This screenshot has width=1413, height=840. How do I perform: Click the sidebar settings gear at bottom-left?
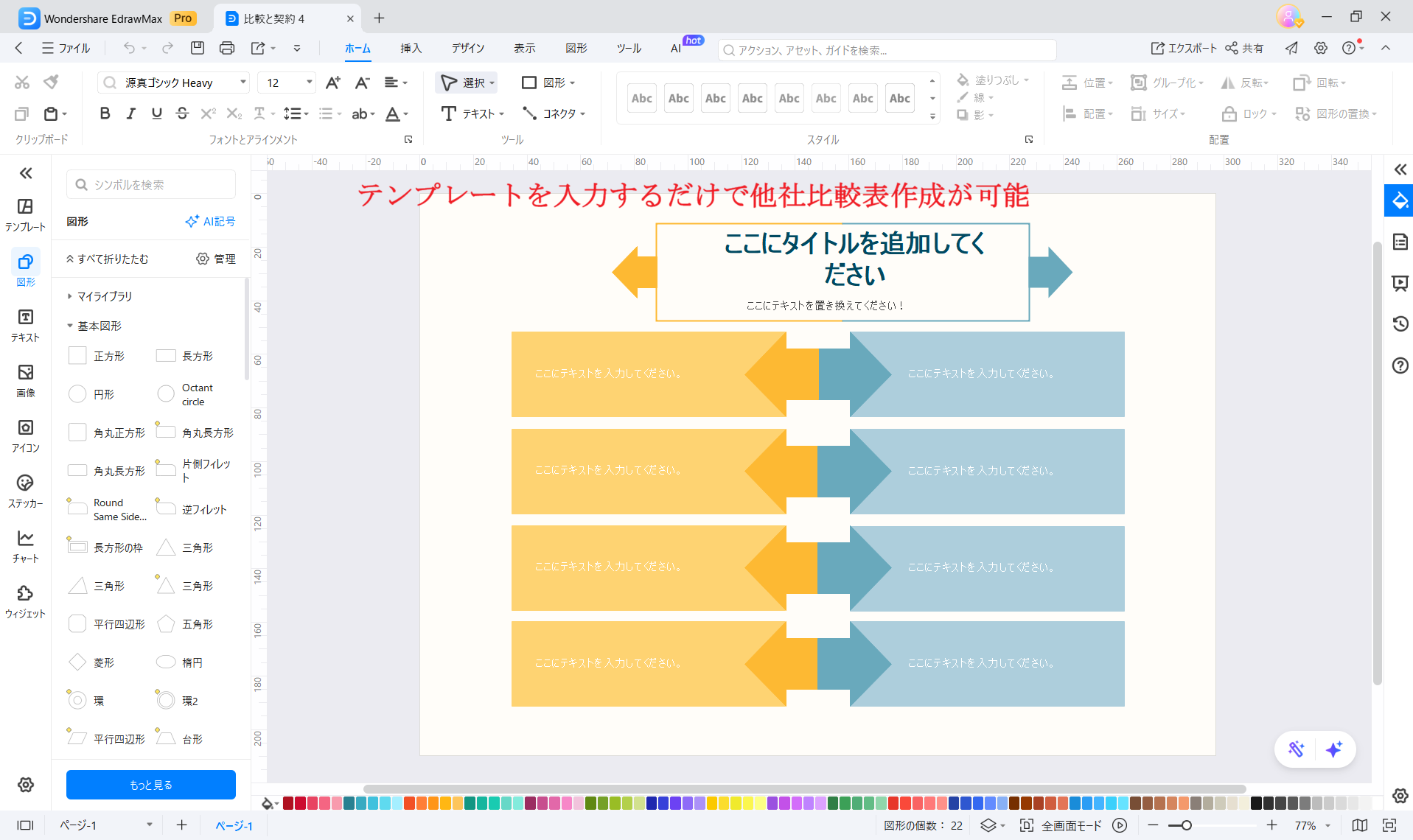click(26, 785)
